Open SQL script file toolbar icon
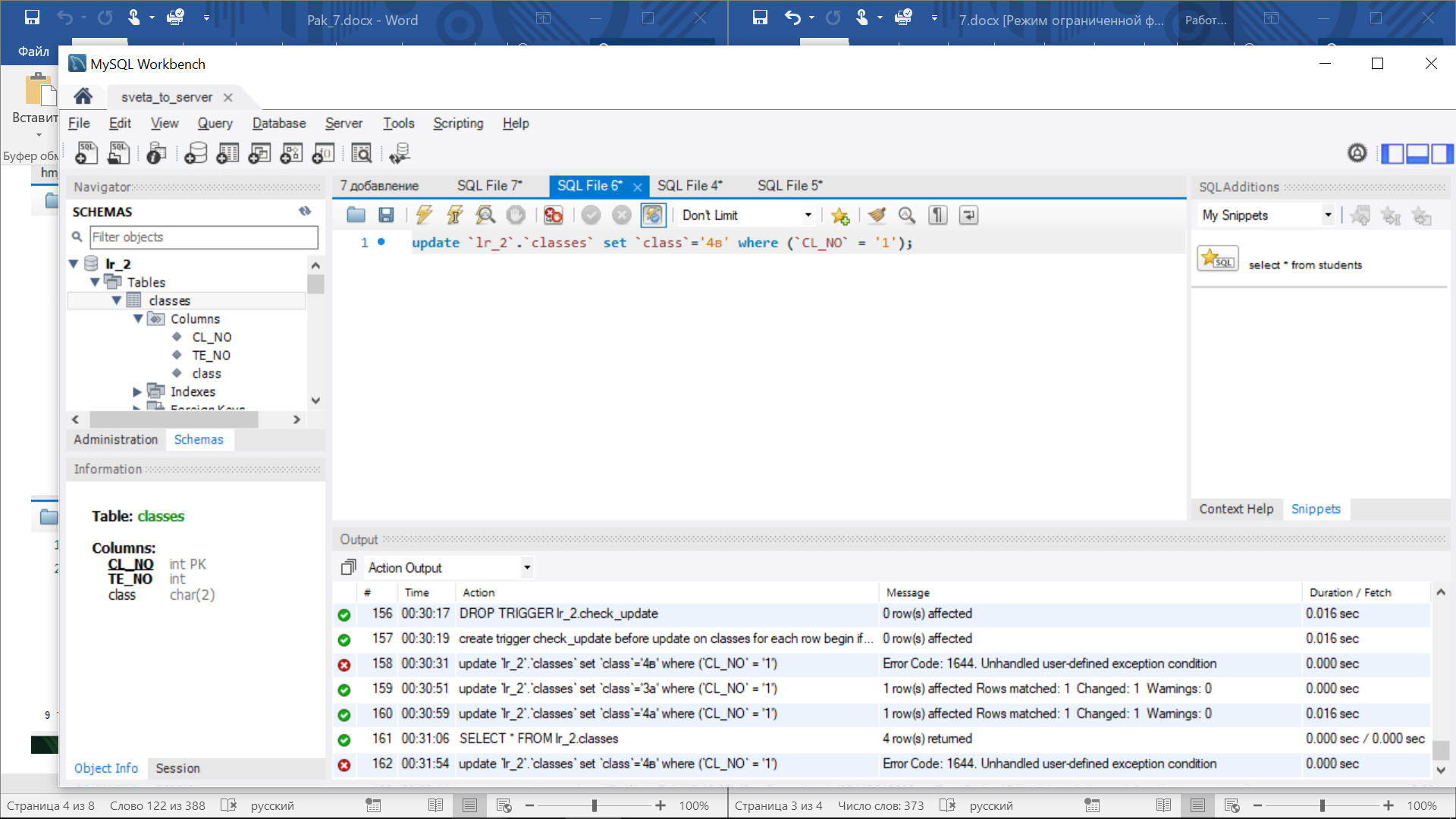This screenshot has height=819, width=1456. click(119, 153)
